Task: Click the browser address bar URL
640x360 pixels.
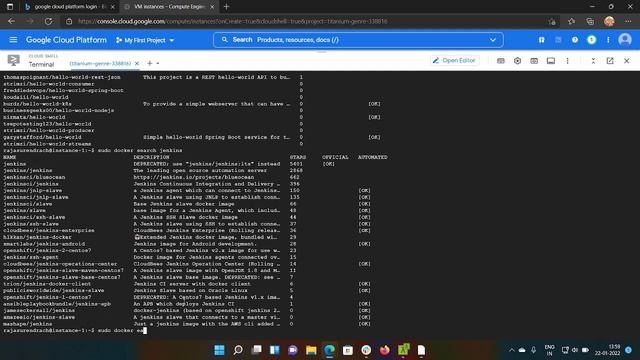Action: pyautogui.click(x=232, y=21)
